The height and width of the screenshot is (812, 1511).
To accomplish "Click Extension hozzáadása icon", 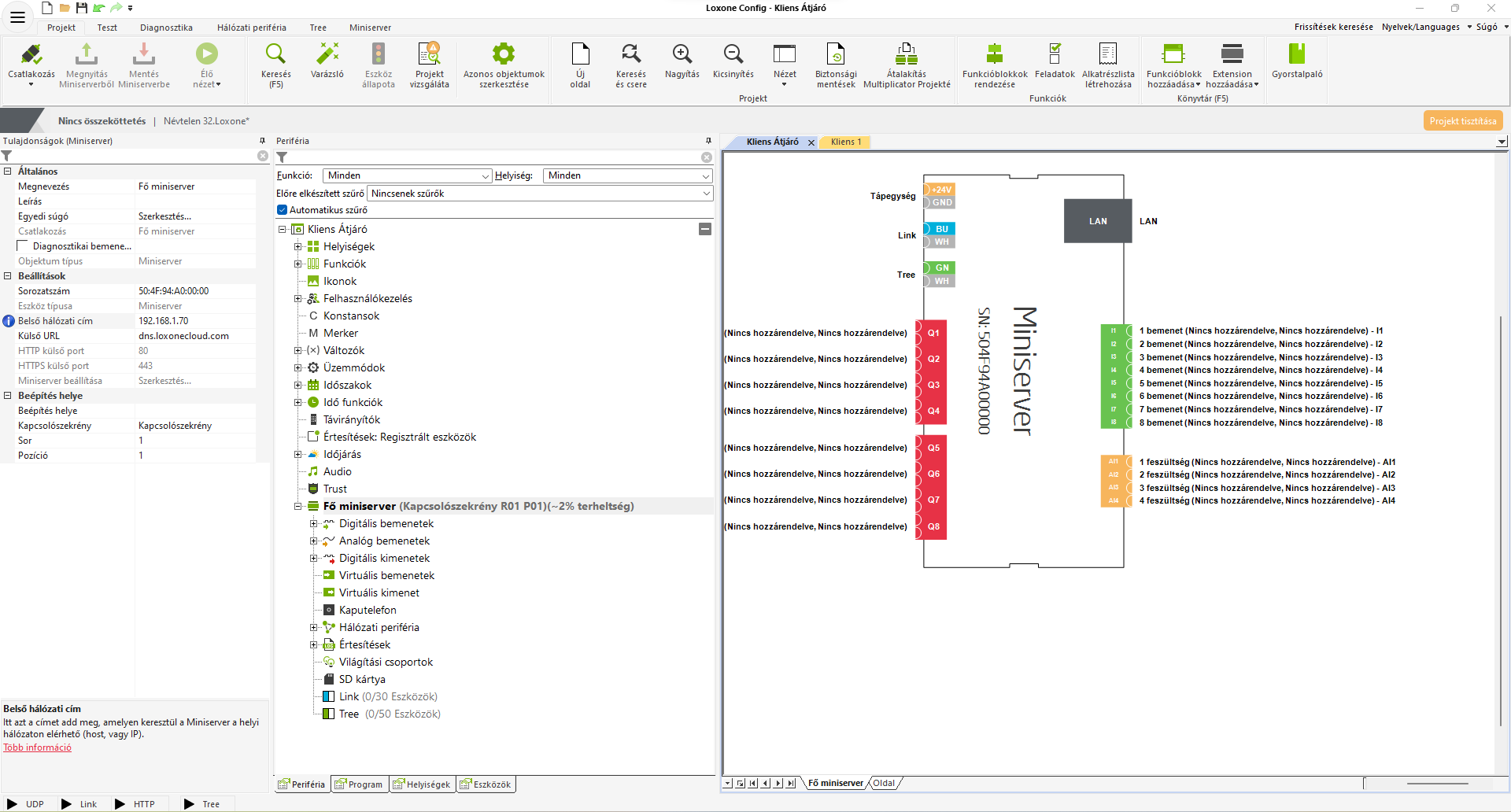I will [1232, 54].
